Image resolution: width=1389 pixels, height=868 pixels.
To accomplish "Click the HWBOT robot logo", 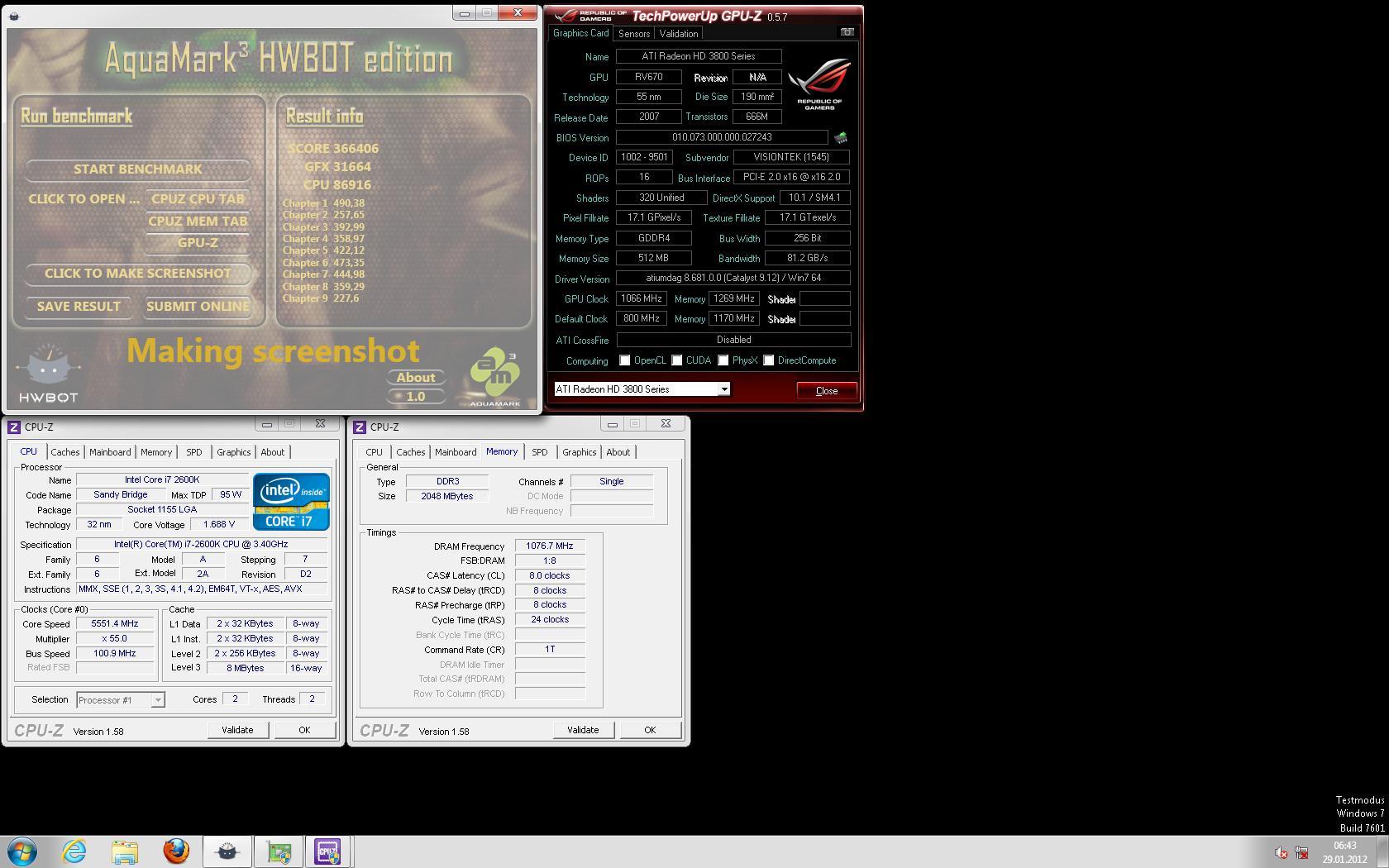I will pyautogui.click(x=48, y=374).
